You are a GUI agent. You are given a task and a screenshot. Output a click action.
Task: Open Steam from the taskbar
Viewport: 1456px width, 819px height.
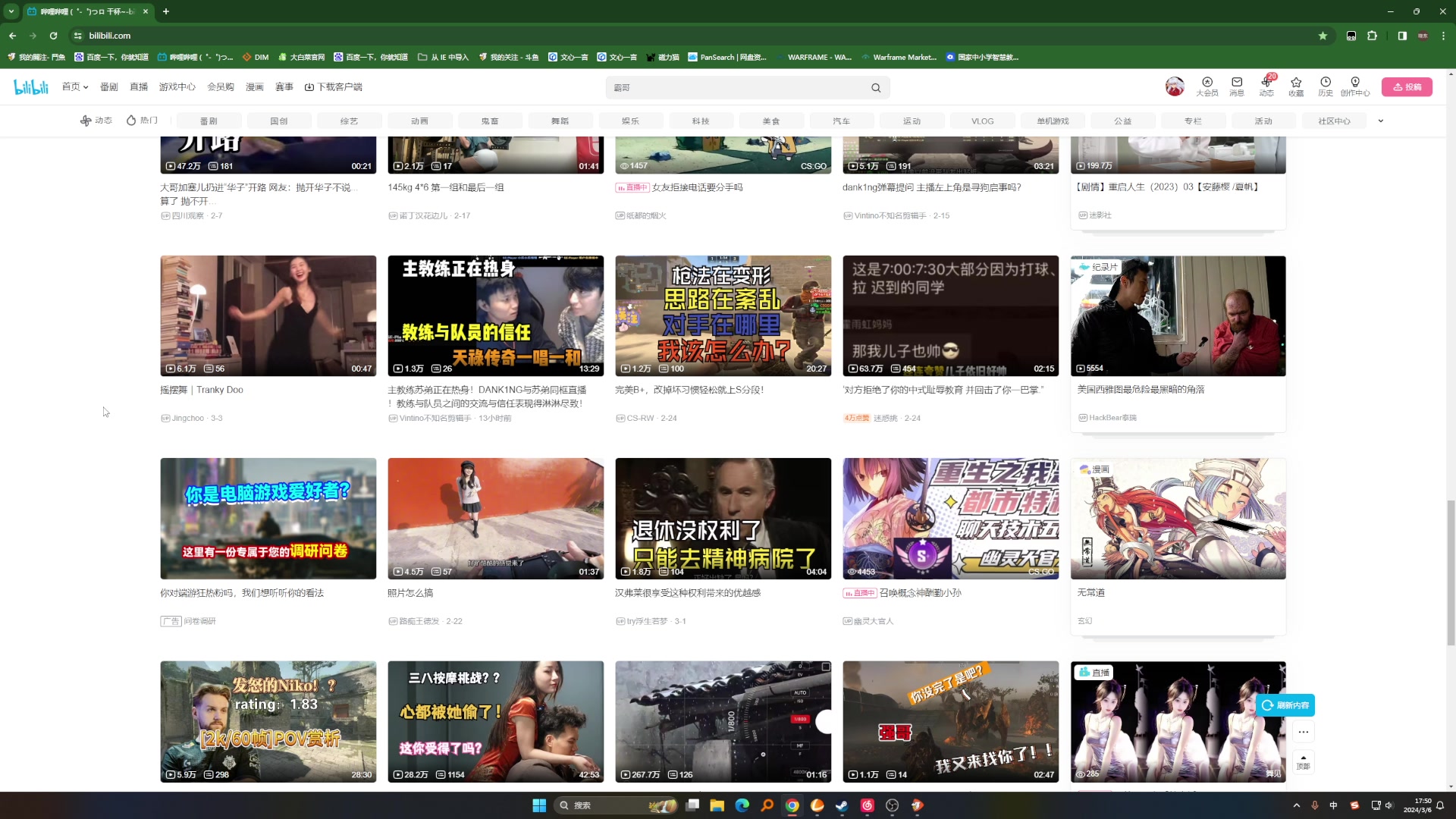(x=842, y=805)
